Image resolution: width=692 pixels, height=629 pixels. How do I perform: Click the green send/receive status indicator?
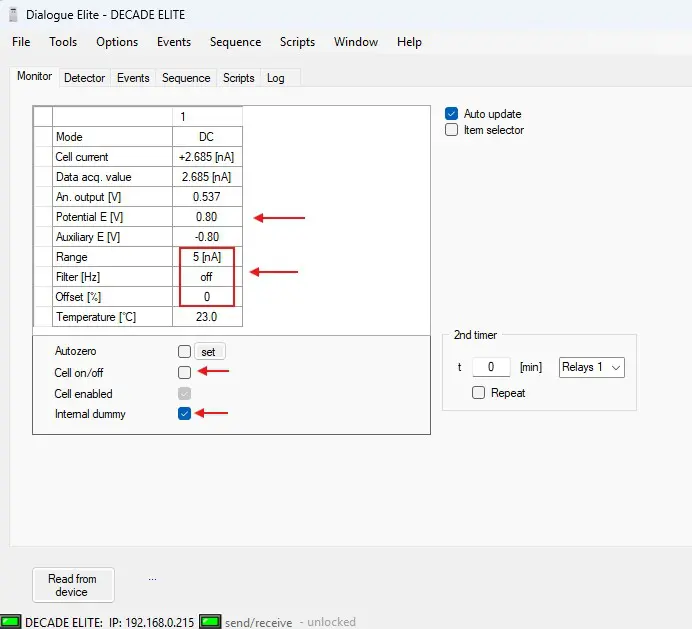pos(210,621)
